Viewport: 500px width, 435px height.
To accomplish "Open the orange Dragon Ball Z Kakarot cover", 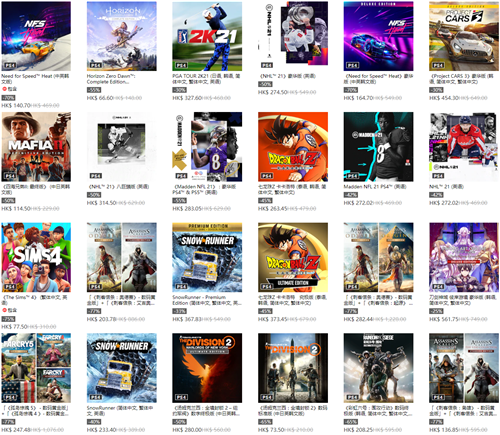I will tap(293, 147).
